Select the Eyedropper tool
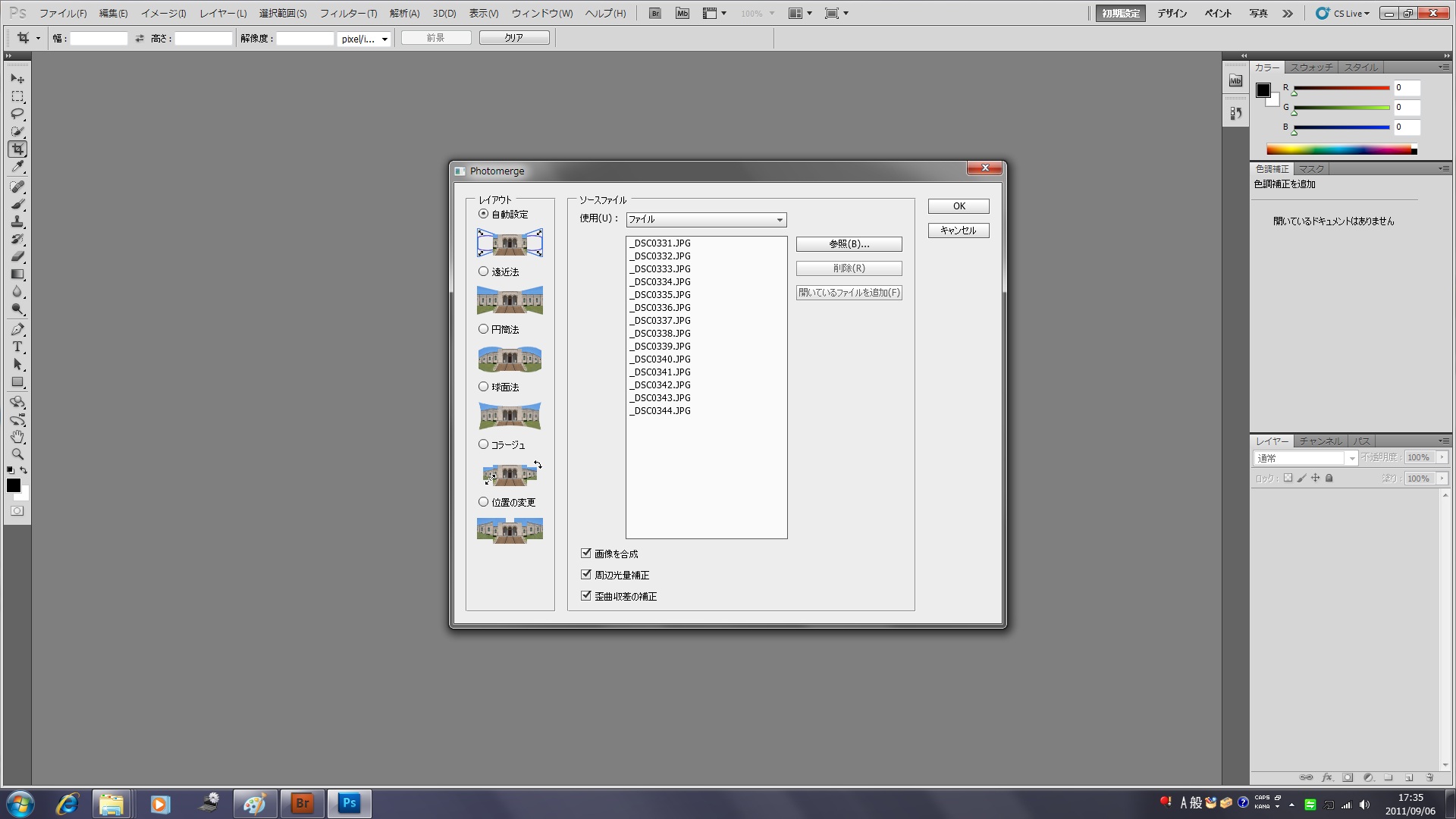The width and height of the screenshot is (1456, 819). click(17, 167)
